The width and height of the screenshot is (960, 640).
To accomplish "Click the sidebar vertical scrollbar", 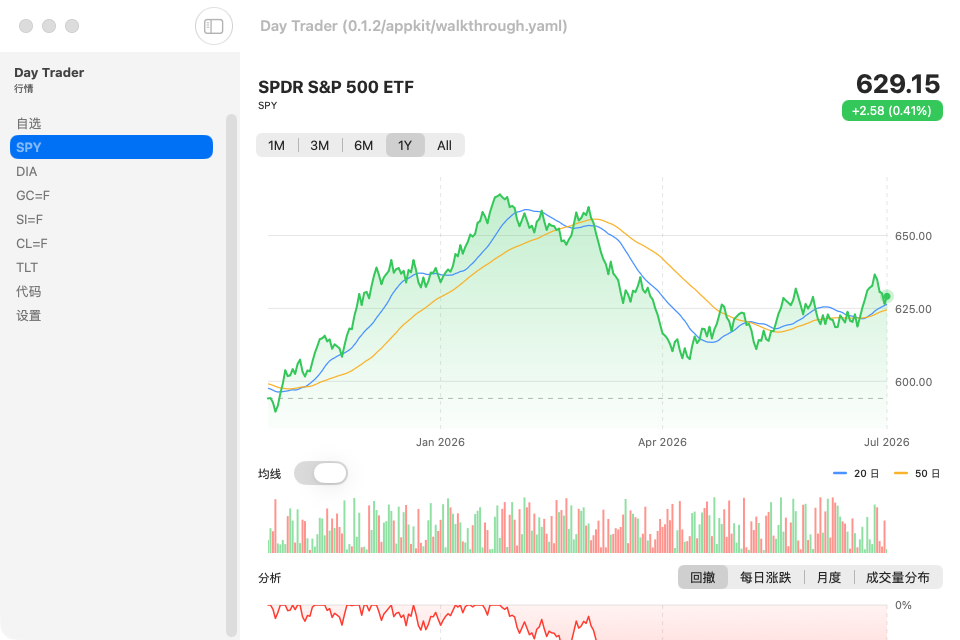I will point(231,375).
